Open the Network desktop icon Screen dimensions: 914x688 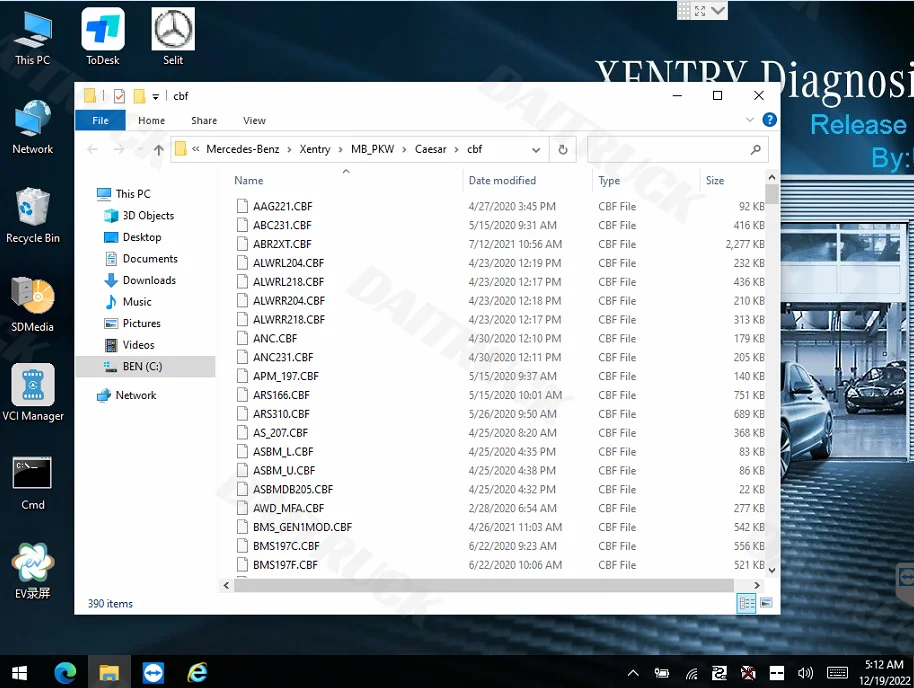tap(33, 127)
